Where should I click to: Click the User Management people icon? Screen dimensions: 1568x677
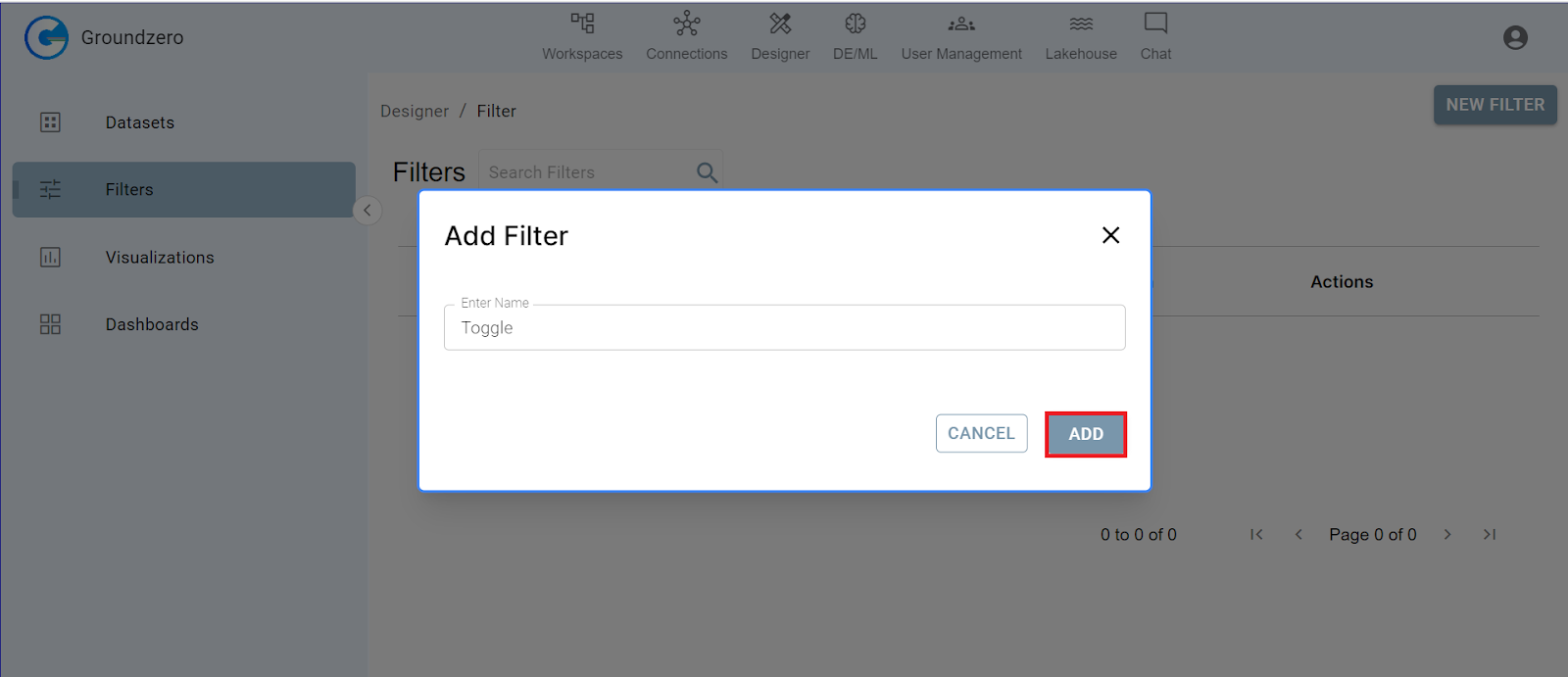coord(961,23)
